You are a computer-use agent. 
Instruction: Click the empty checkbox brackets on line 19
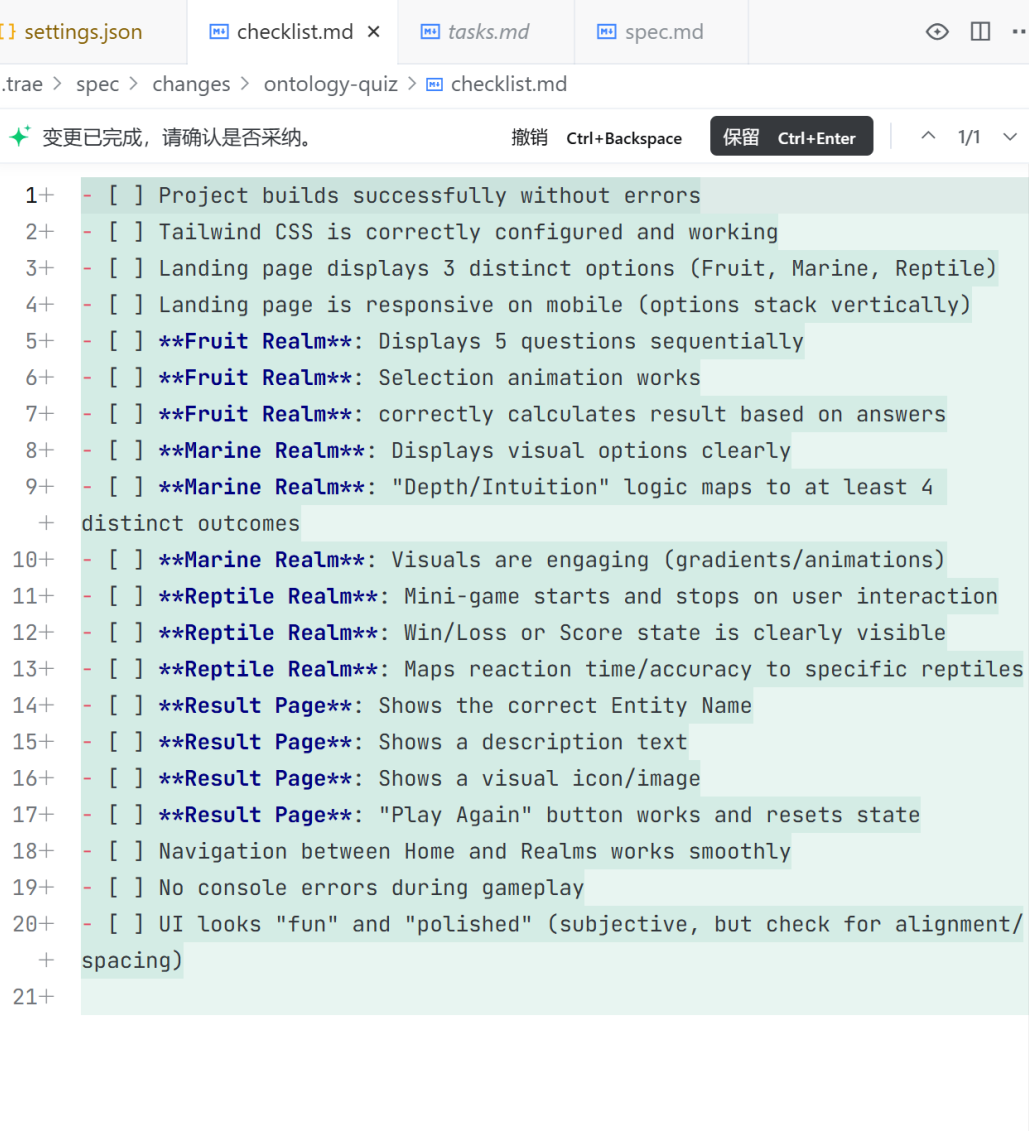tap(125, 888)
